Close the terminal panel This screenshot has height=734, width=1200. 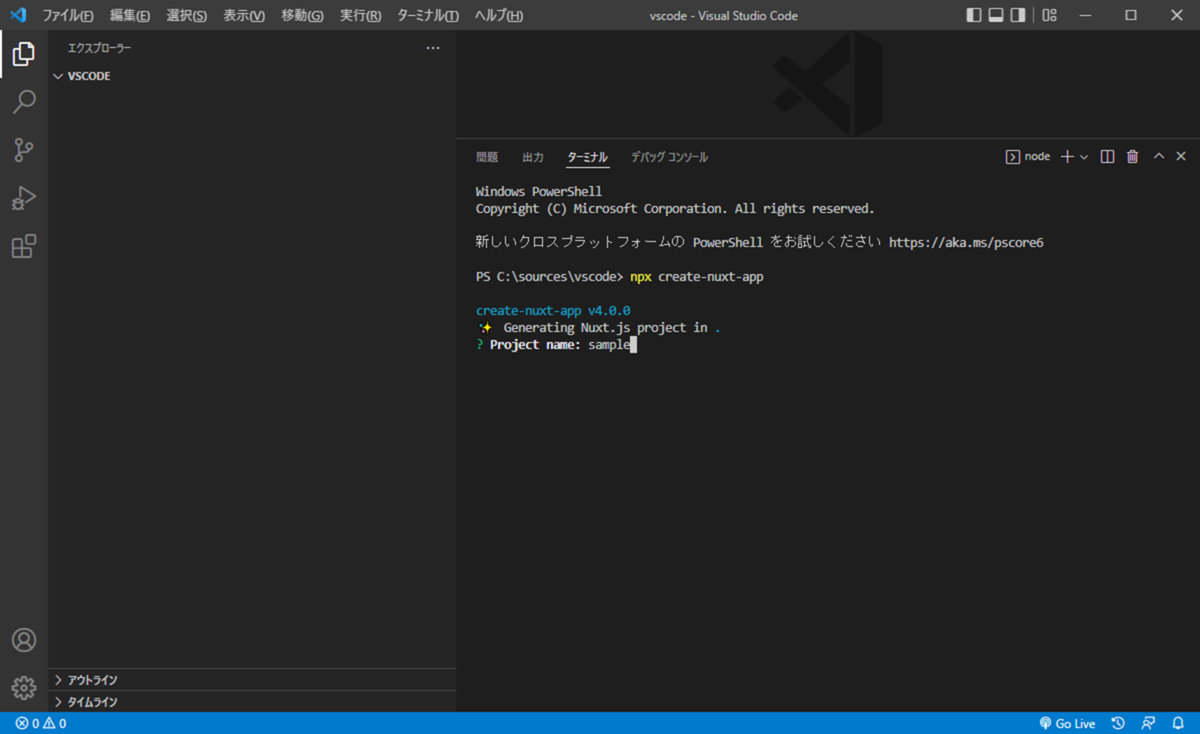click(1181, 157)
